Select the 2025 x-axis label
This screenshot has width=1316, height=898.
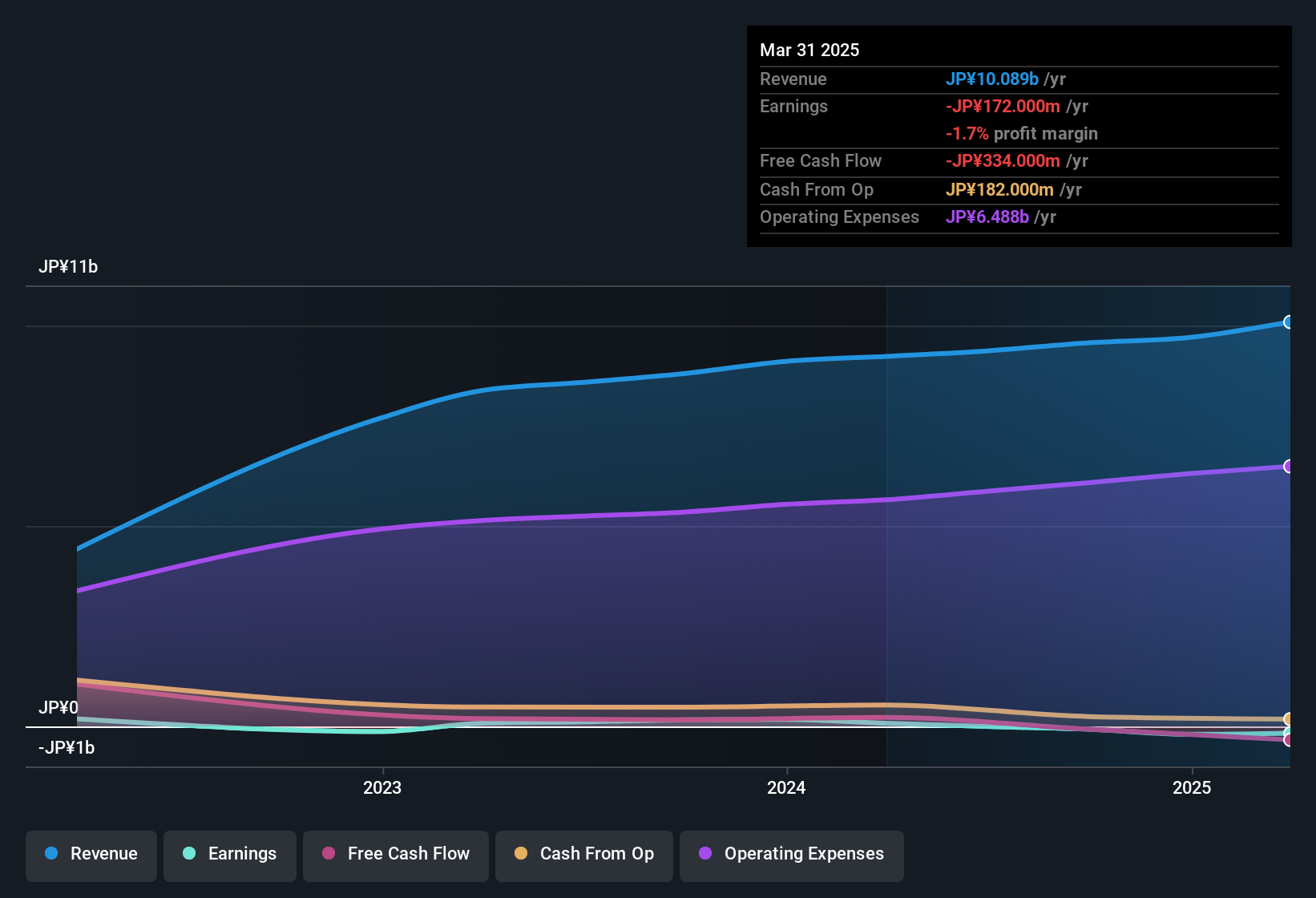pyautogui.click(x=1192, y=787)
